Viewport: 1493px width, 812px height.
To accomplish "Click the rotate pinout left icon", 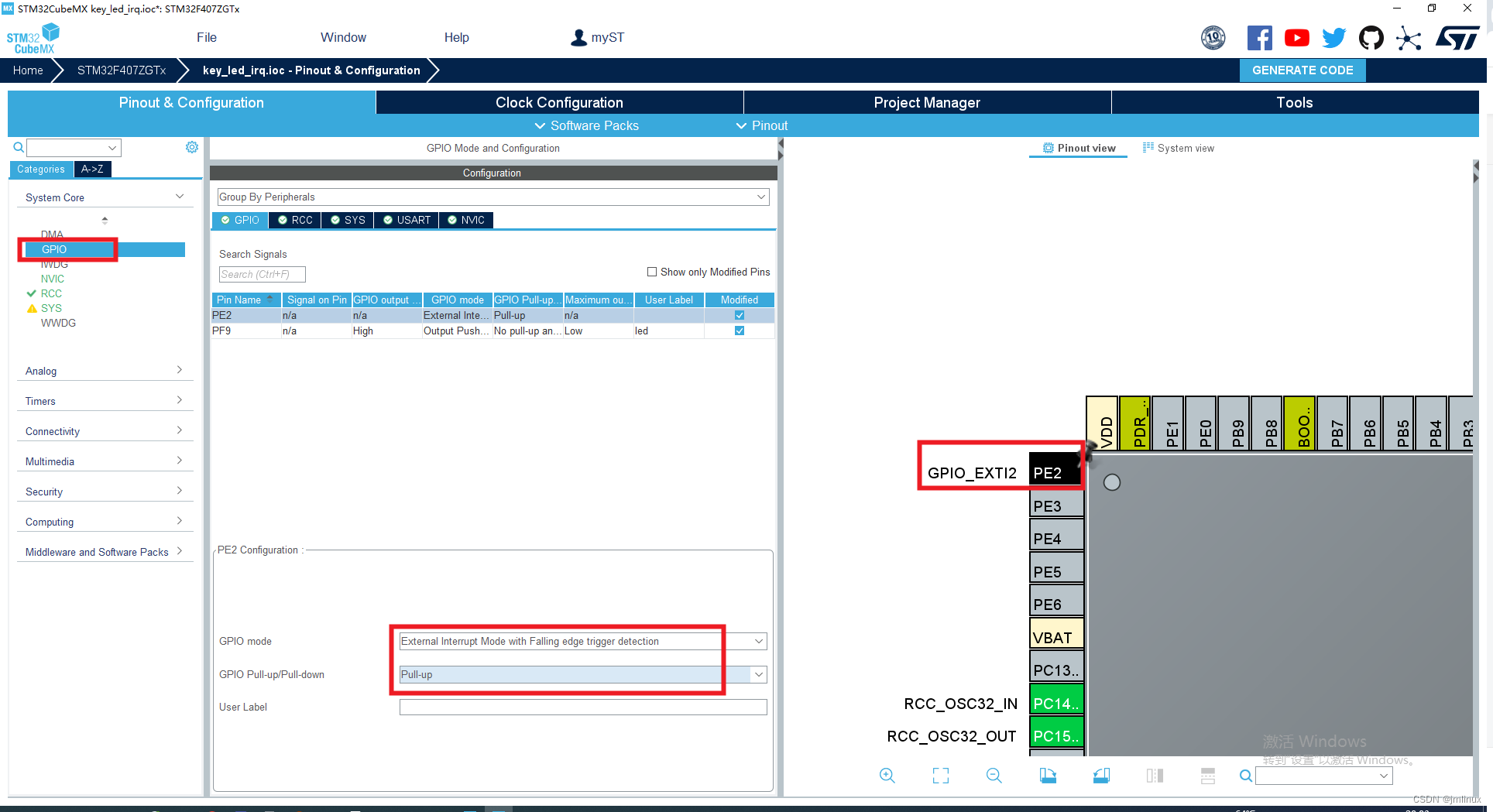I will pos(1048,776).
